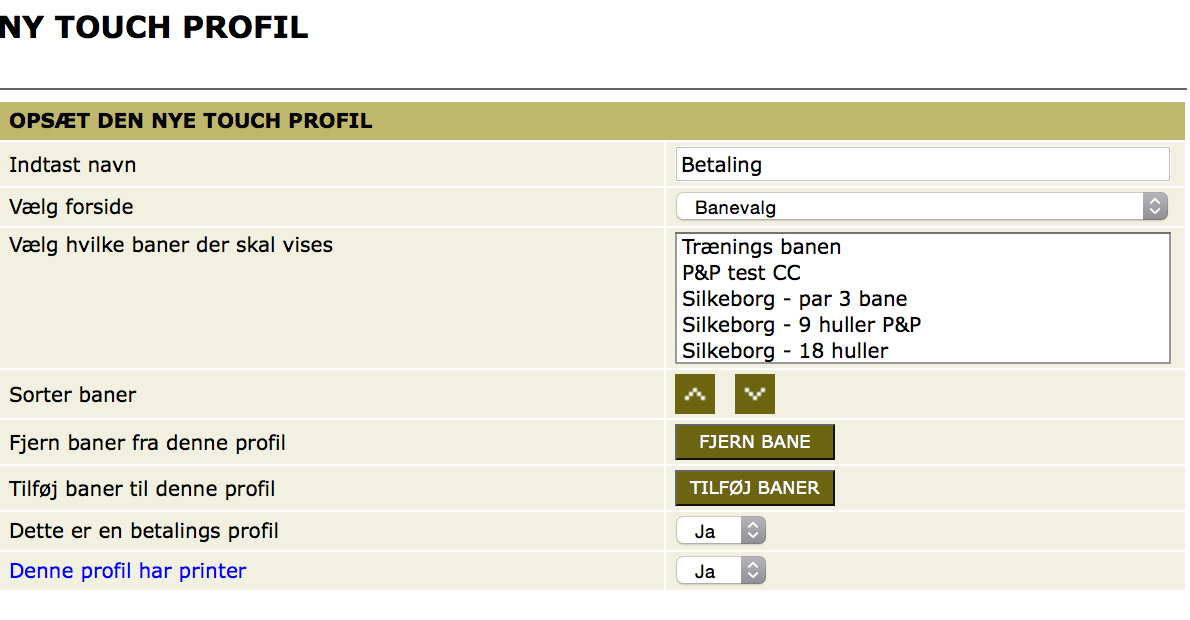
Task: Open the betalings profil Ja dropdown
Action: click(720, 531)
